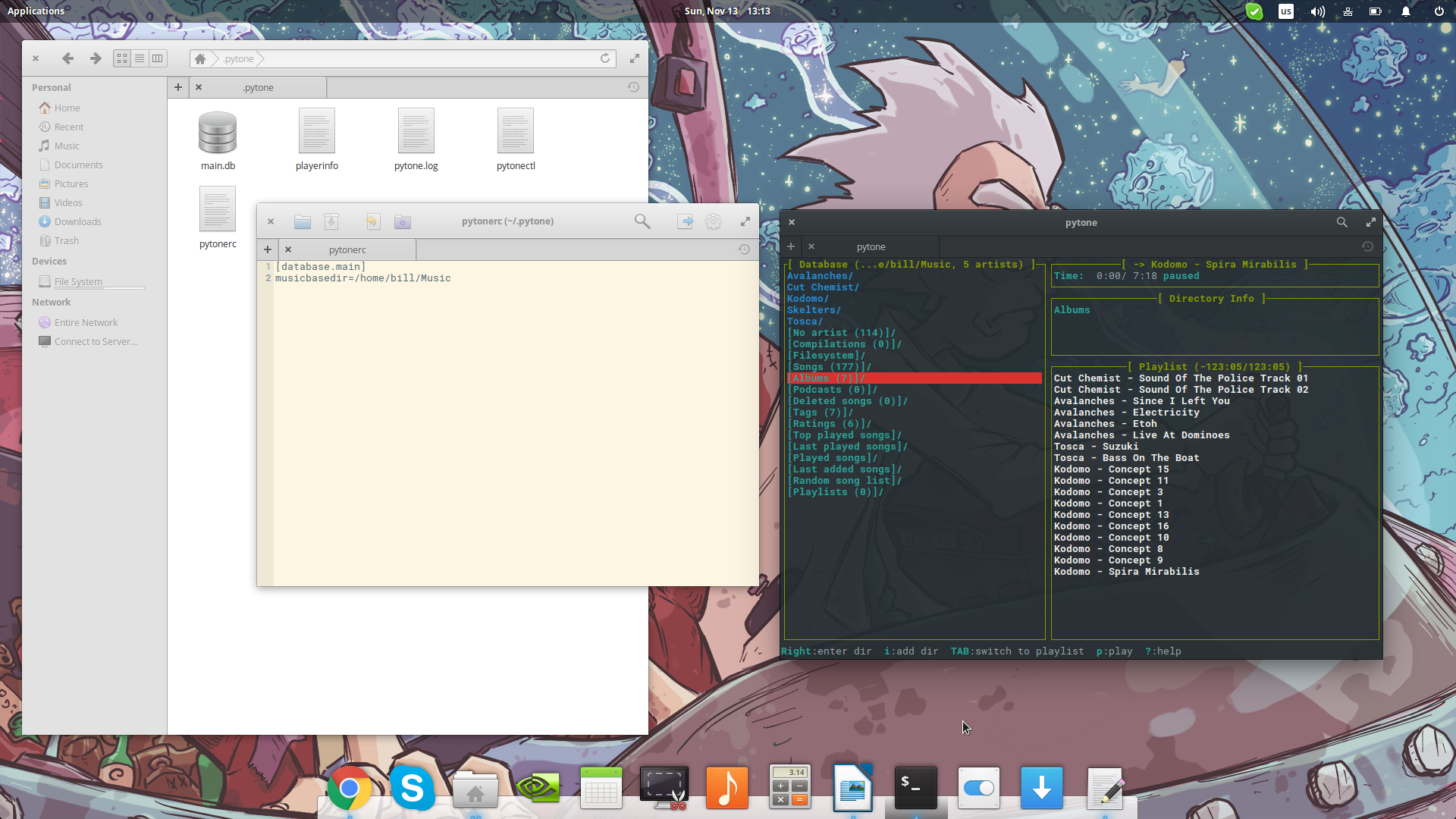The width and height of the screenshot is (1456, 819).
Task: Open text editor settings gear
Action: tap(714, 221)
